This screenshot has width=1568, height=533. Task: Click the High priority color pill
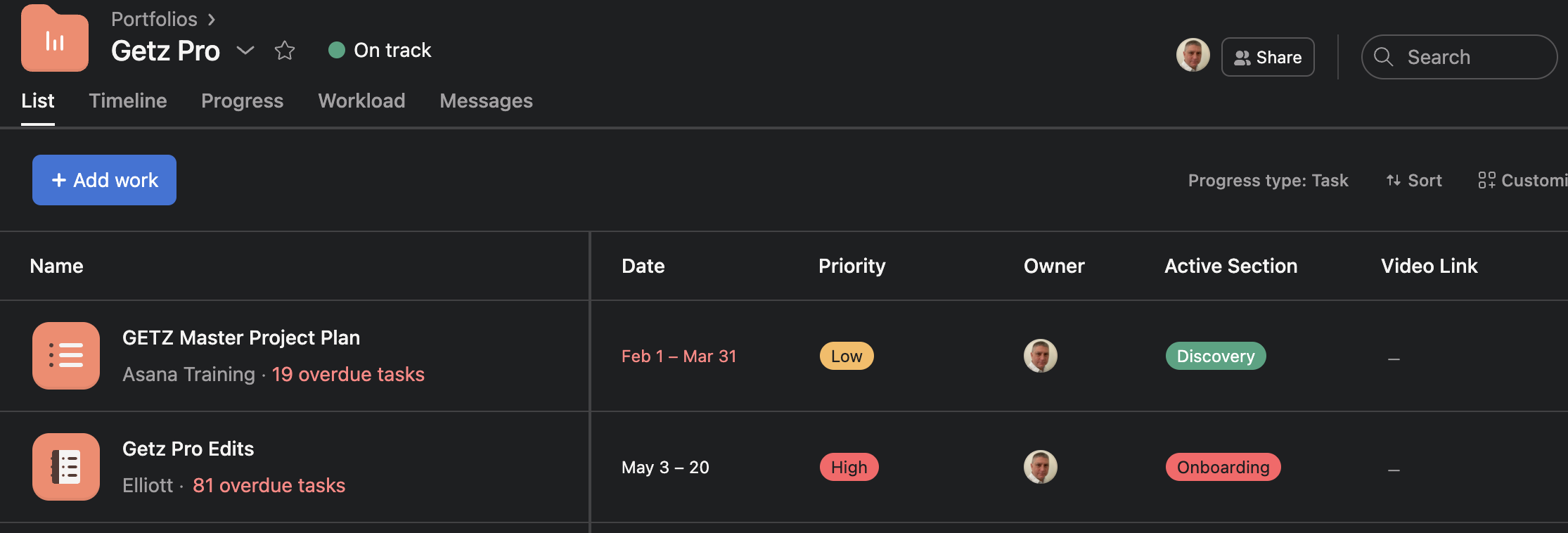pyautogui.click(x=849, y=467)
